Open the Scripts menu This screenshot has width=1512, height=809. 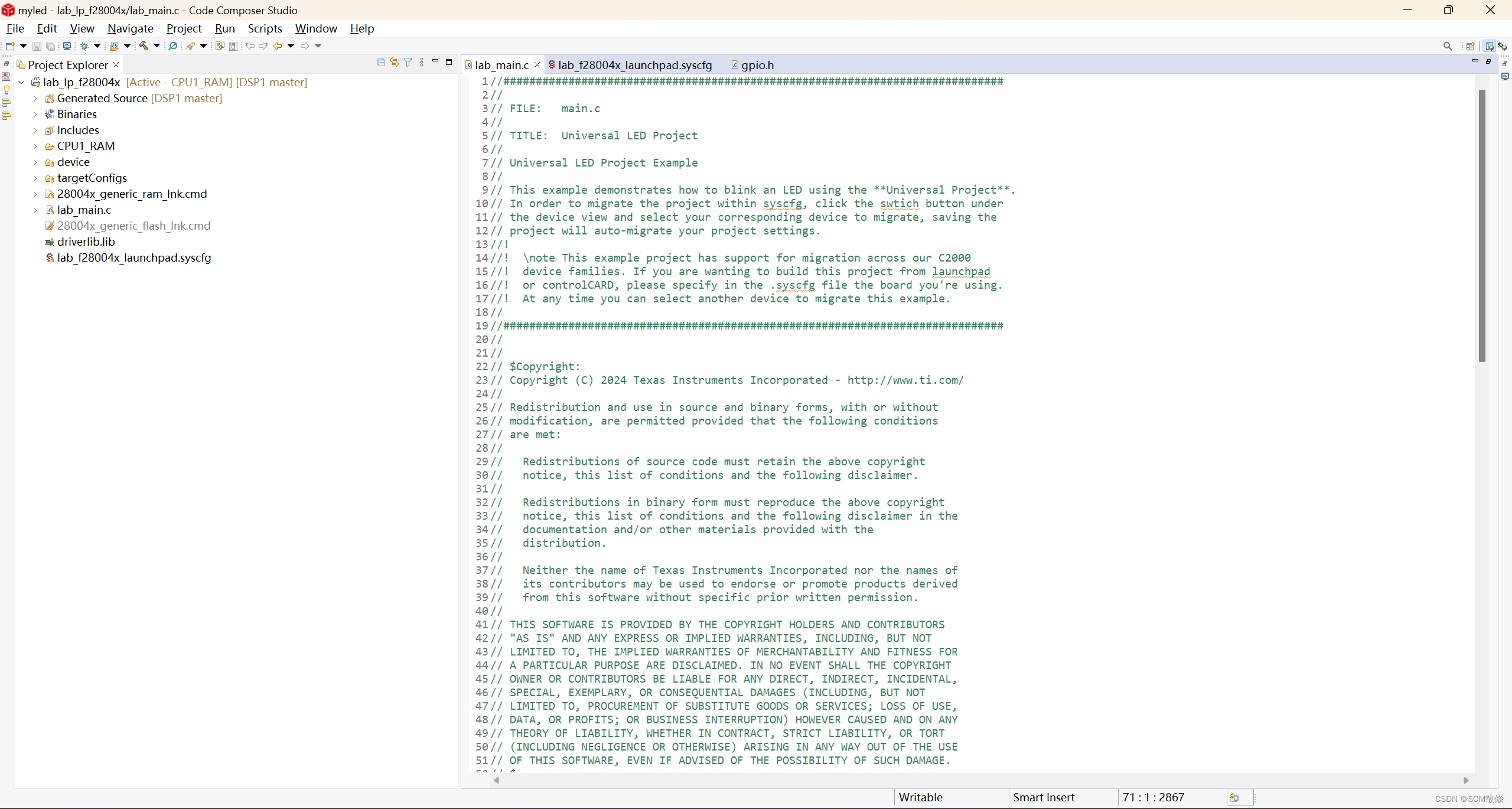point(265,28)
